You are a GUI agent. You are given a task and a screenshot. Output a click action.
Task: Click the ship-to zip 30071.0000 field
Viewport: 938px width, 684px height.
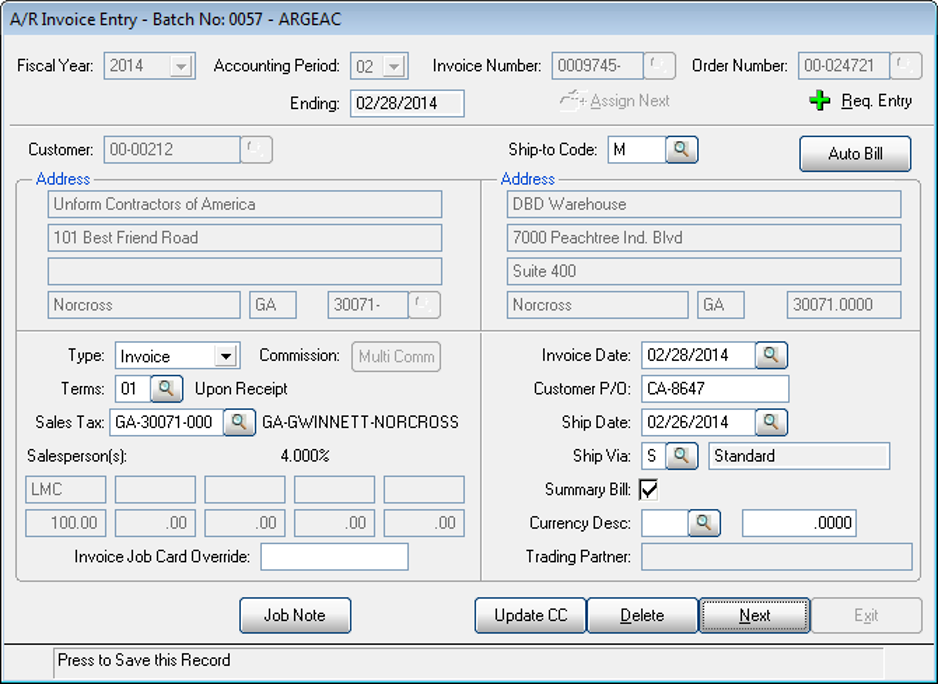(x=844, y=305)
